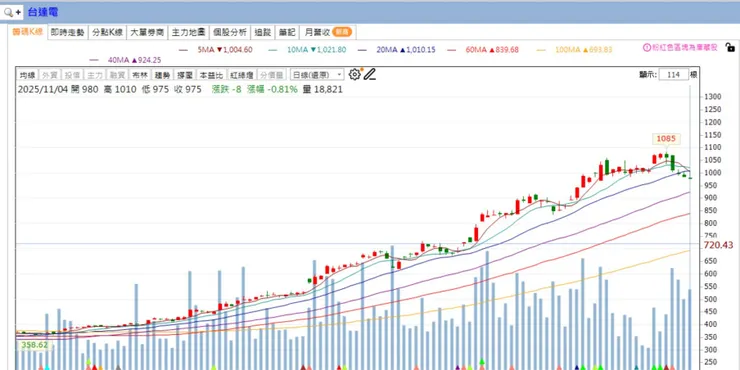This screenshot has height=370, width=740.
Task: Open the 日線(還原) period dropdown
Action: tap(317, 75)
